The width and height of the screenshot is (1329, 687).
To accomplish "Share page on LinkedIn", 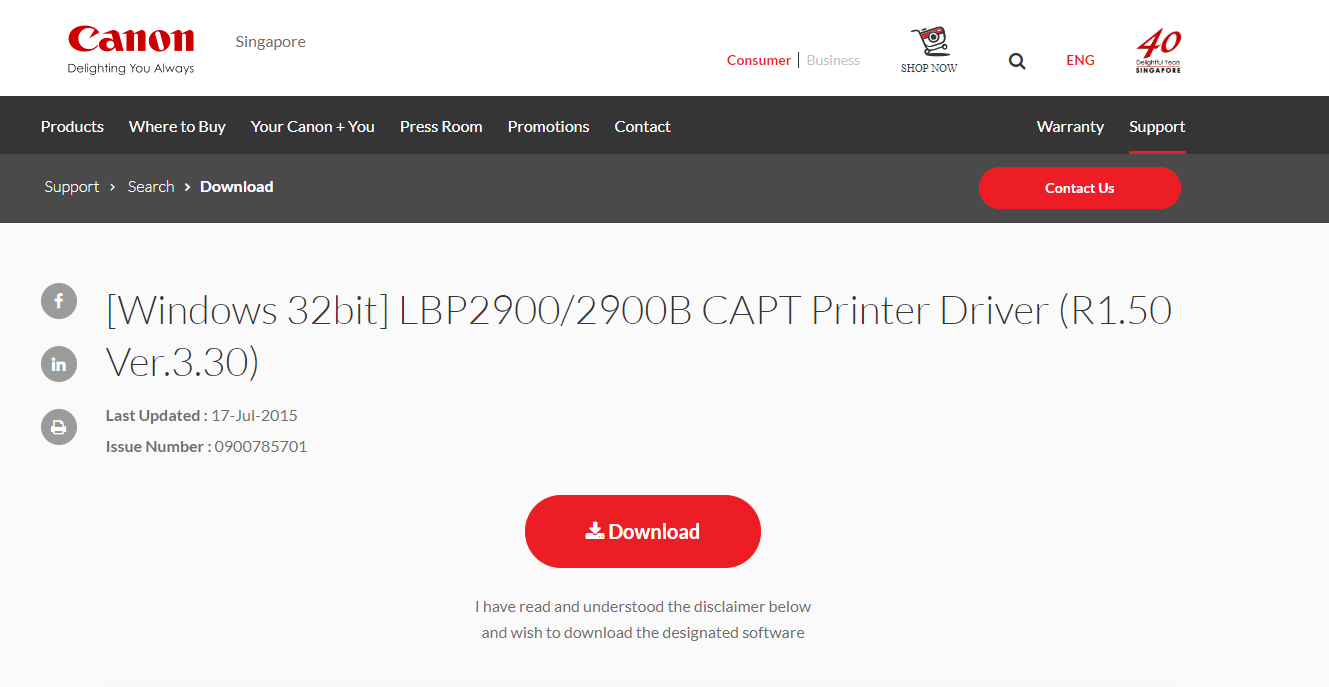I will pyautogui.click(x=59, y=364).
